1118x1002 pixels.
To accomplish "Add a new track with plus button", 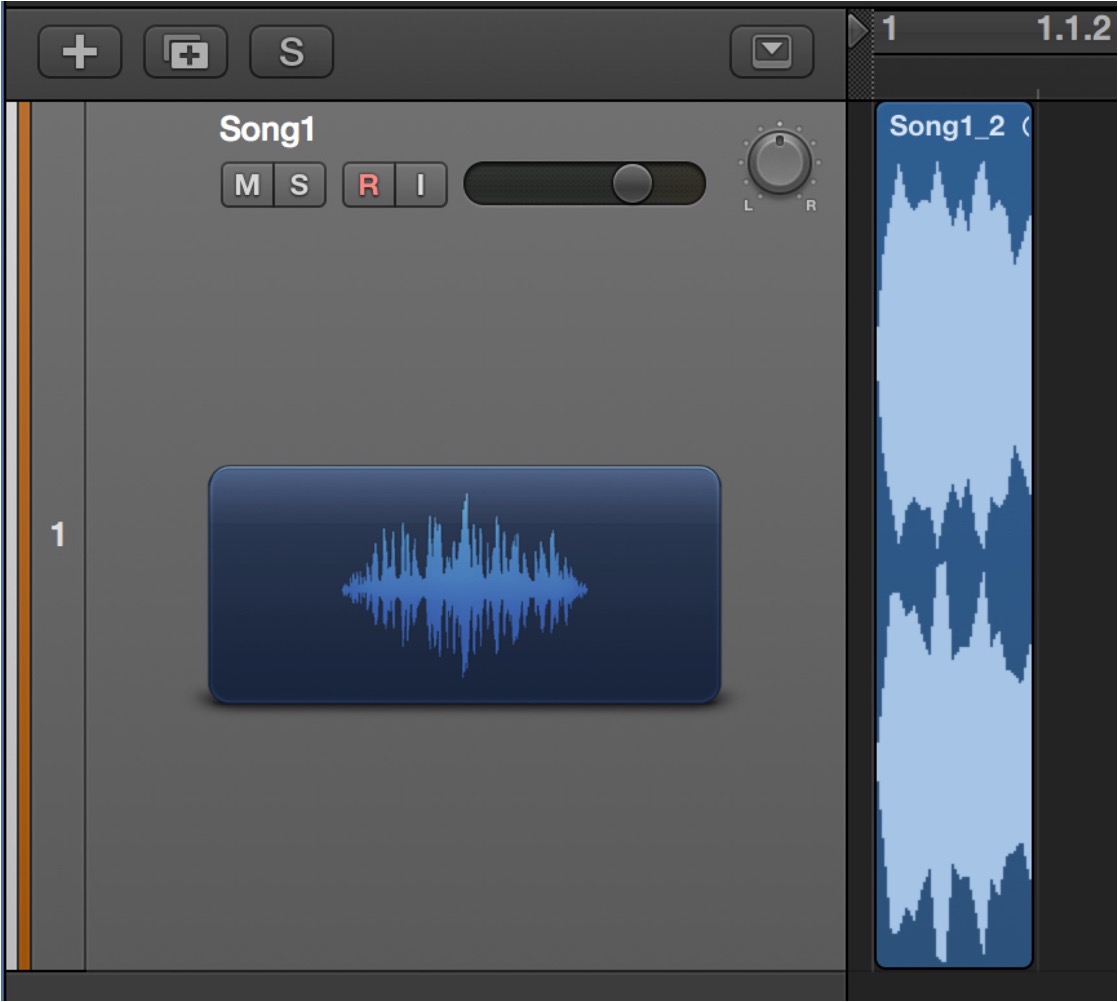I will [x=80, y=51].
